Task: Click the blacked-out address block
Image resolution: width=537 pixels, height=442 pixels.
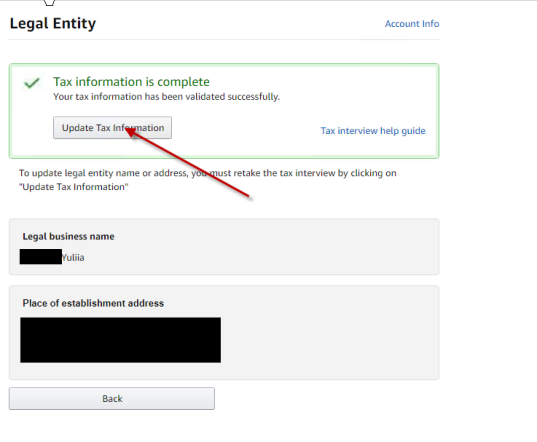Action: [121, 340]
